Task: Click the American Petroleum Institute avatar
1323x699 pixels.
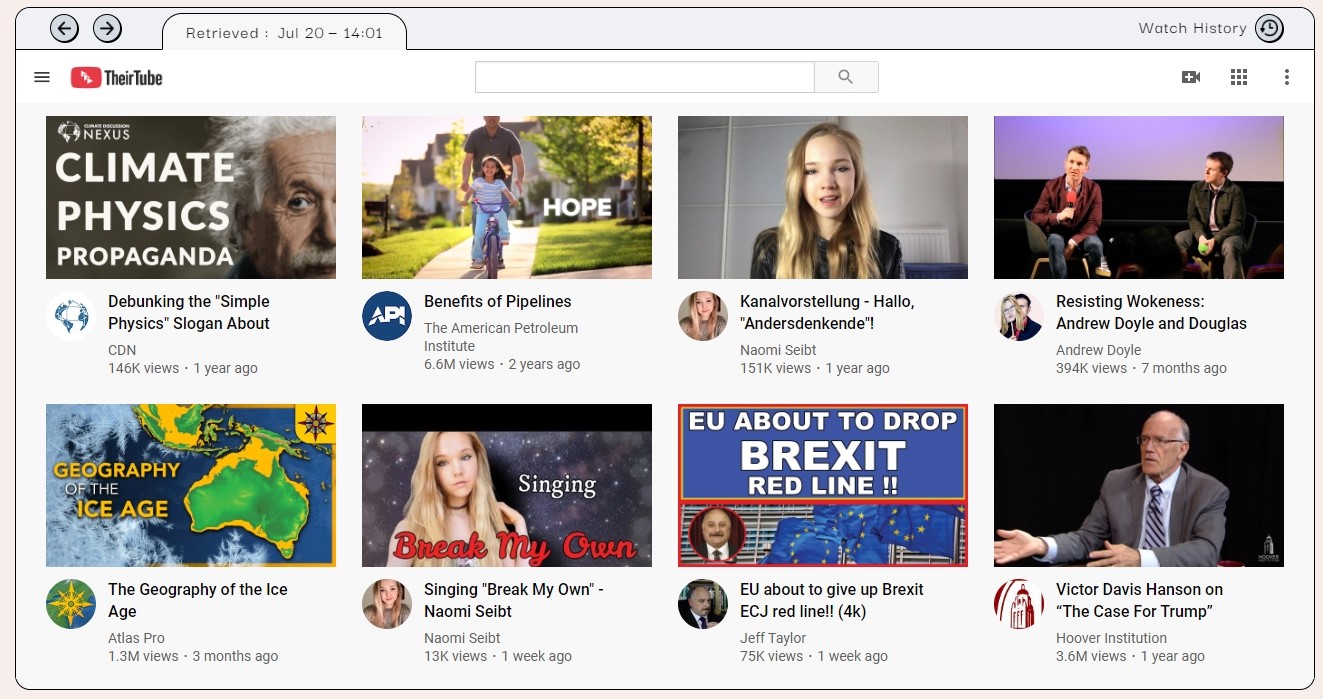Action: coord(387,316)
